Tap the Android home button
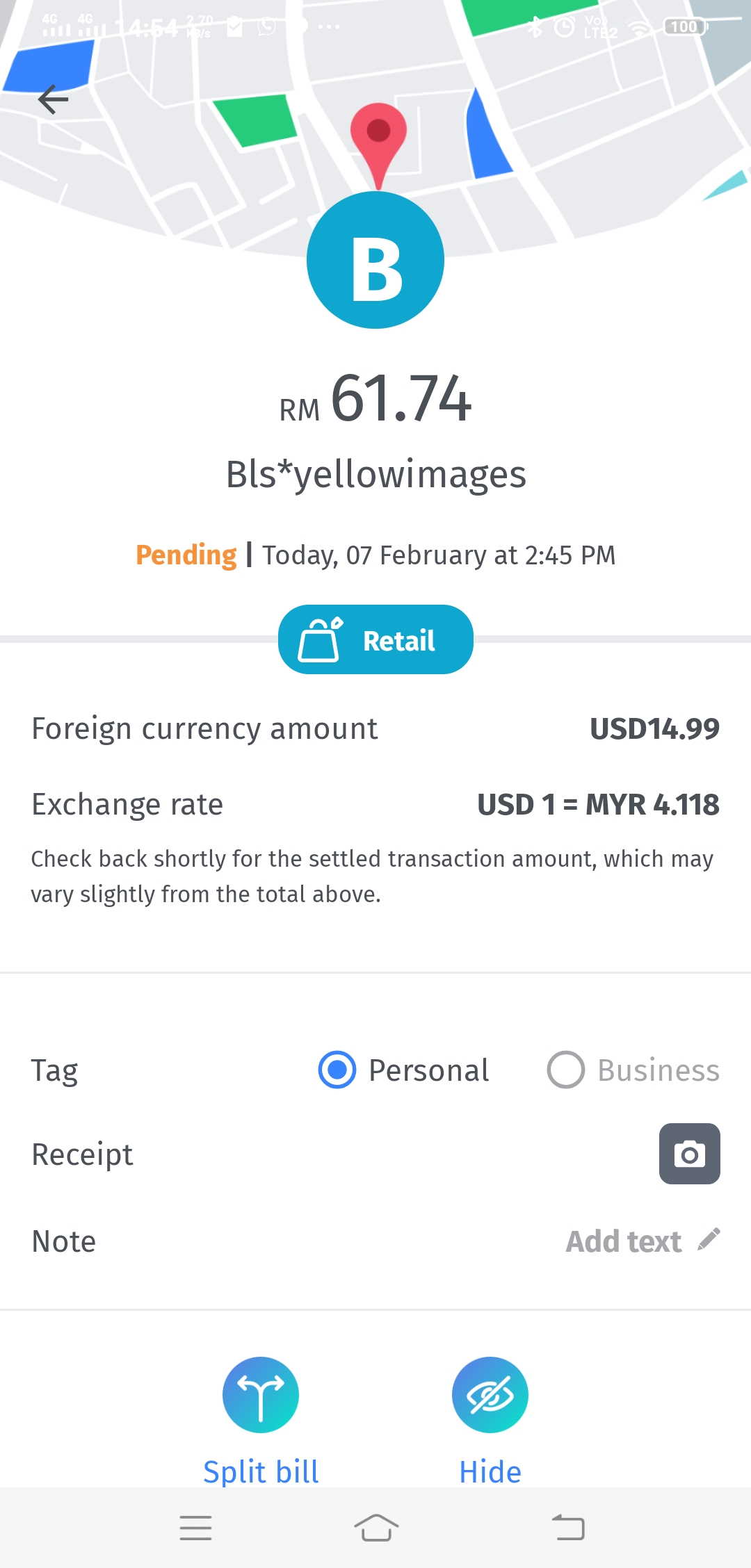The image size is (751, 1568). (x=376, y=1528)
